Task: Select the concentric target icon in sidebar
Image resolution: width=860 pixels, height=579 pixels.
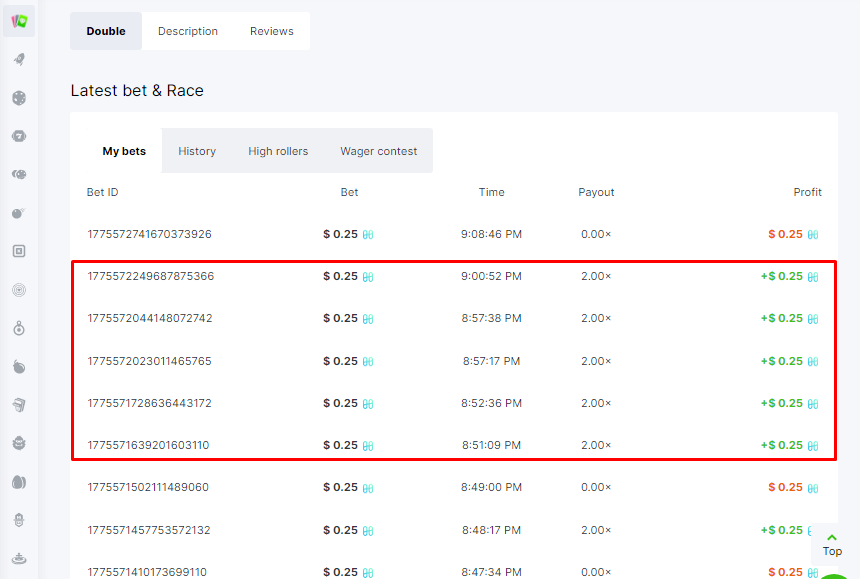Action: [19, 290]
